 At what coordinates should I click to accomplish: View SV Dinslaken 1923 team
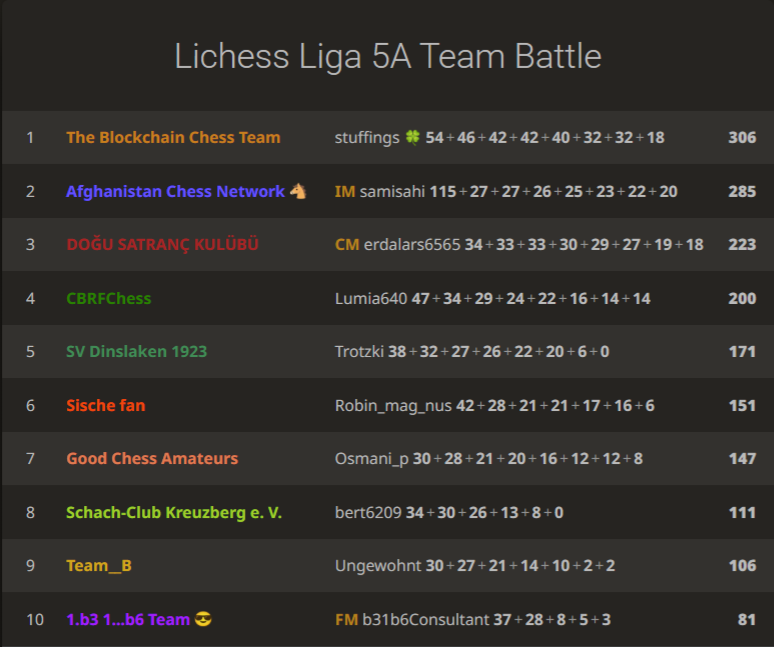coord(137,351)
